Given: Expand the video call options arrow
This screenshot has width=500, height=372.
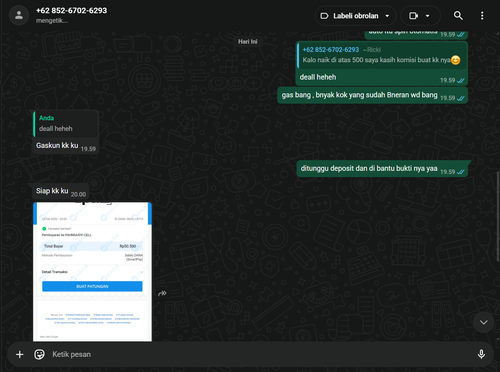Looking at the screenshot, I should tap(428, 16).
